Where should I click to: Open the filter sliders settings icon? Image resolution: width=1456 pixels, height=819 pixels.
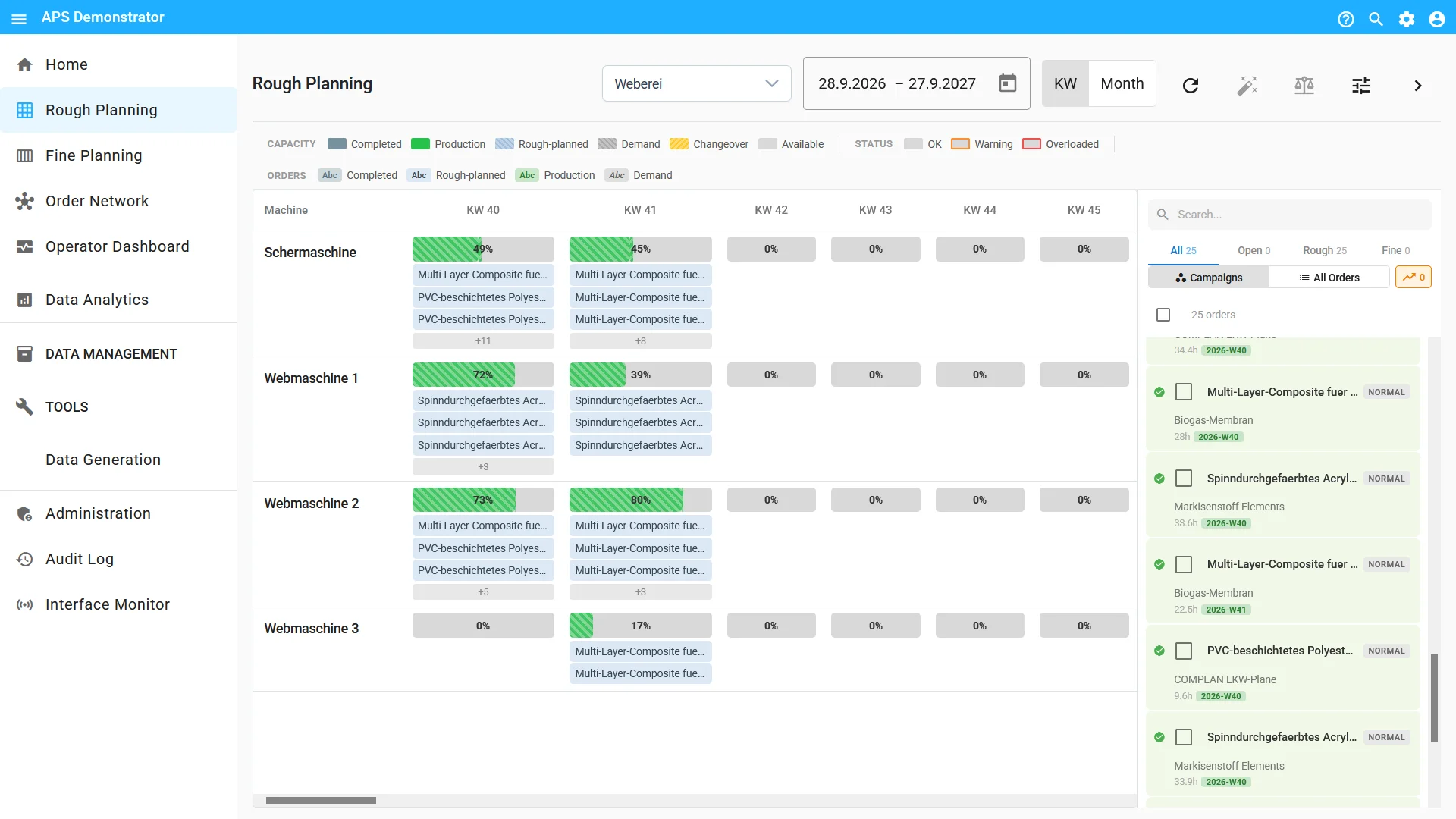[1361, 85]
